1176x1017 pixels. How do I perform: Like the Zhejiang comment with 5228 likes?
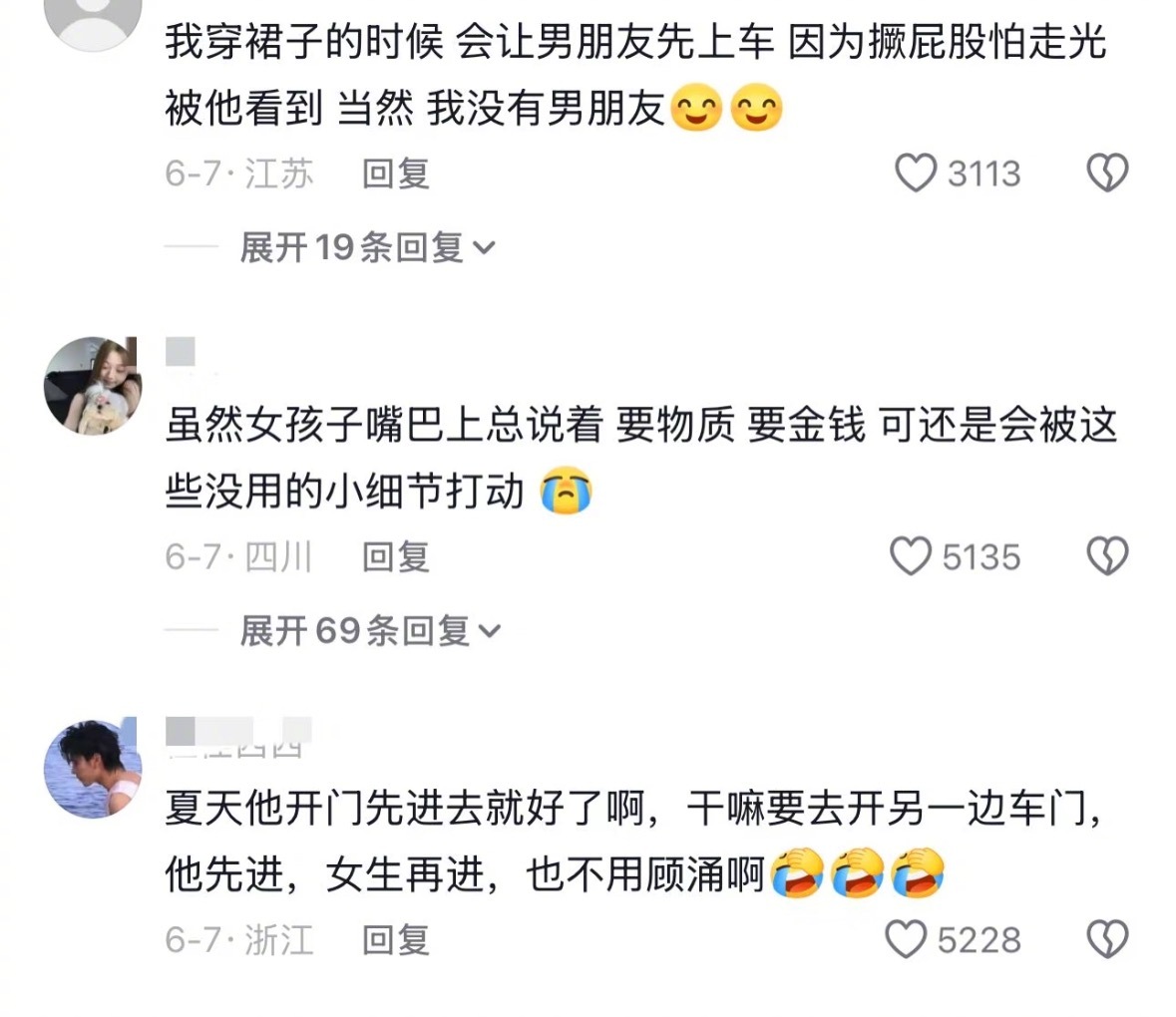click(x=906, y=939)
